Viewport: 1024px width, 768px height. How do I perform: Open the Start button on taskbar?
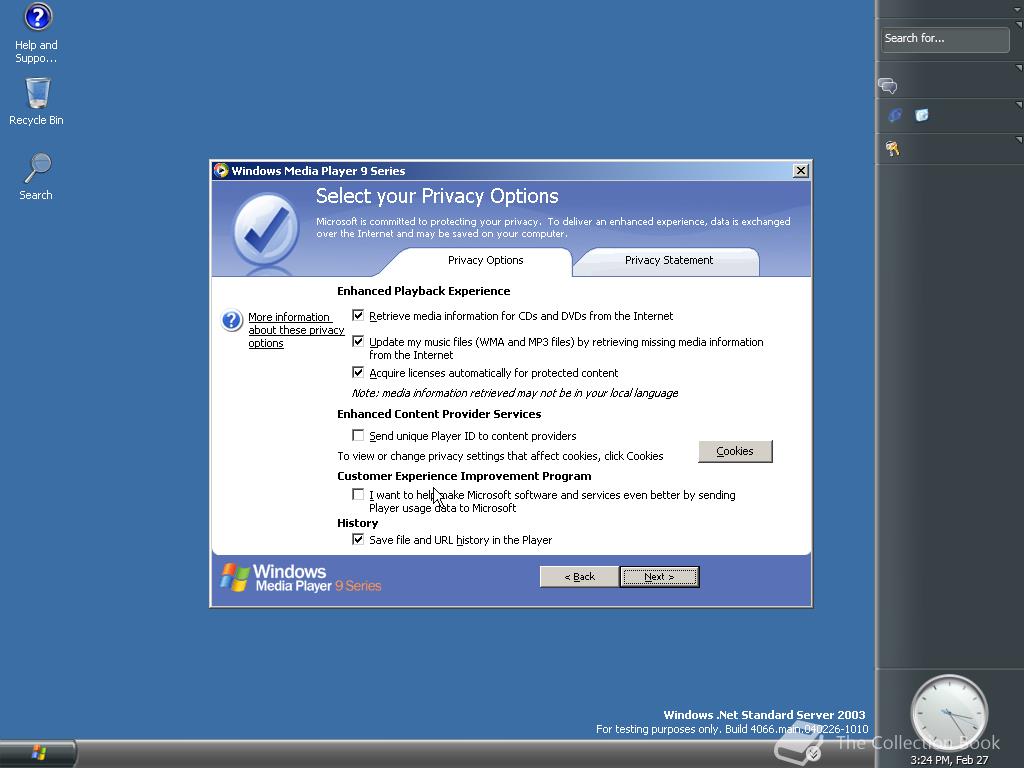click(38, 753)
